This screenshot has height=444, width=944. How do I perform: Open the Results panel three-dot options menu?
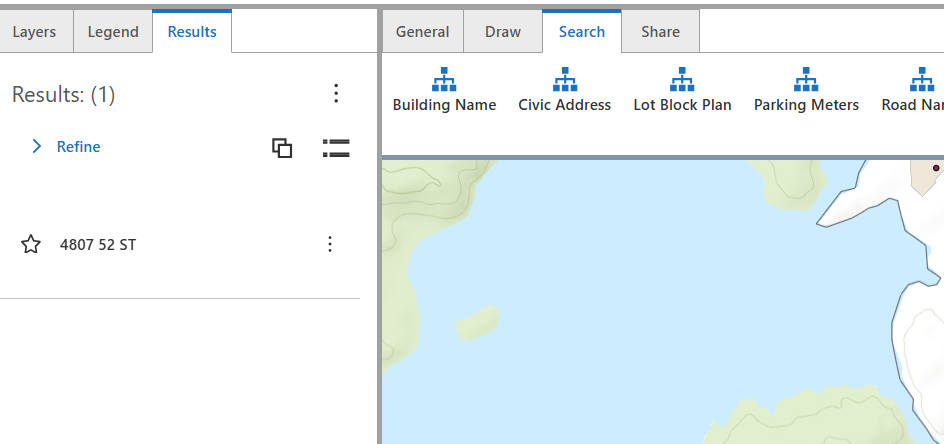coord(336,94)
